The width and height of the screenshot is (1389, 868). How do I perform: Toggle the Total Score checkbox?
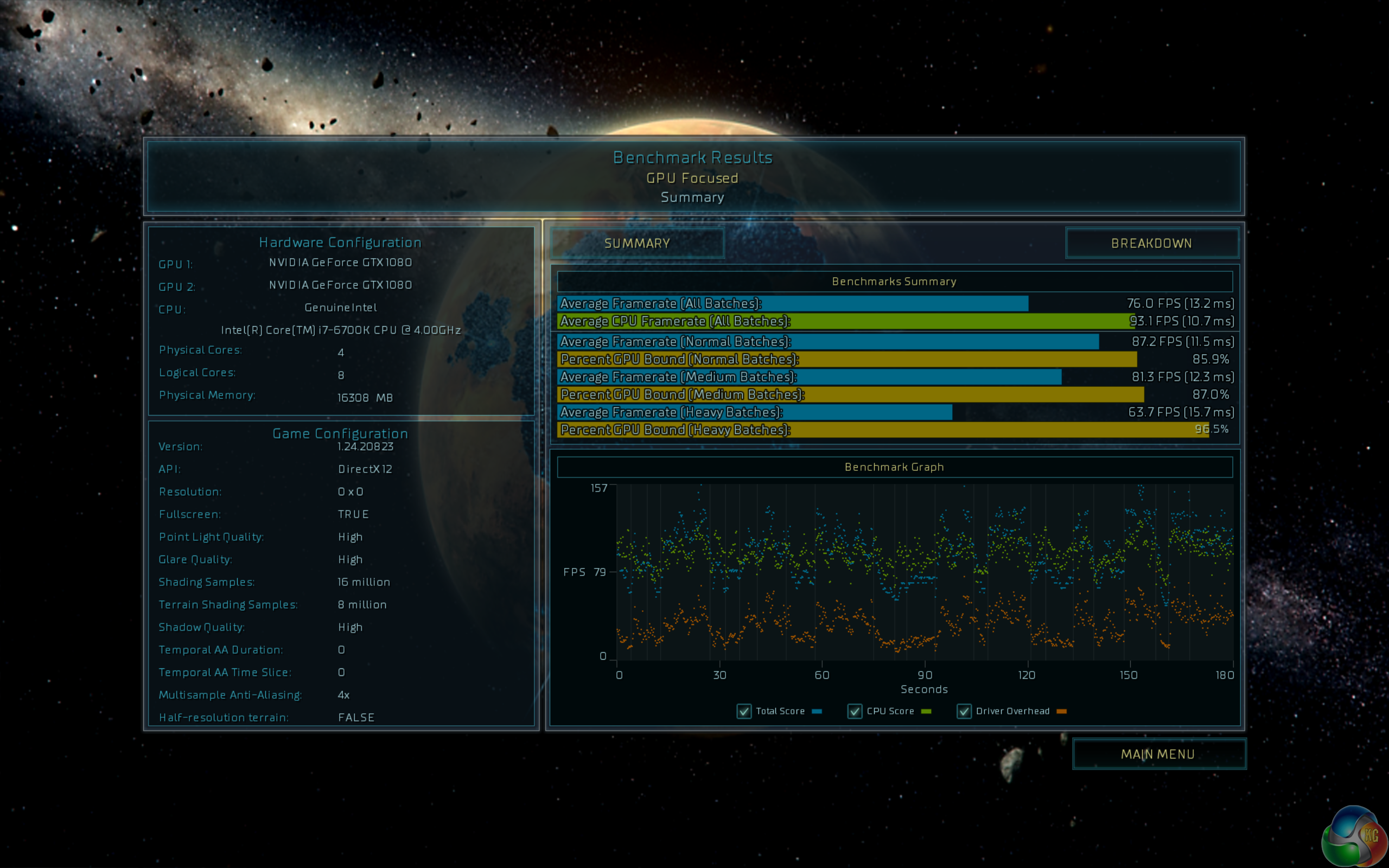(744, 711)
